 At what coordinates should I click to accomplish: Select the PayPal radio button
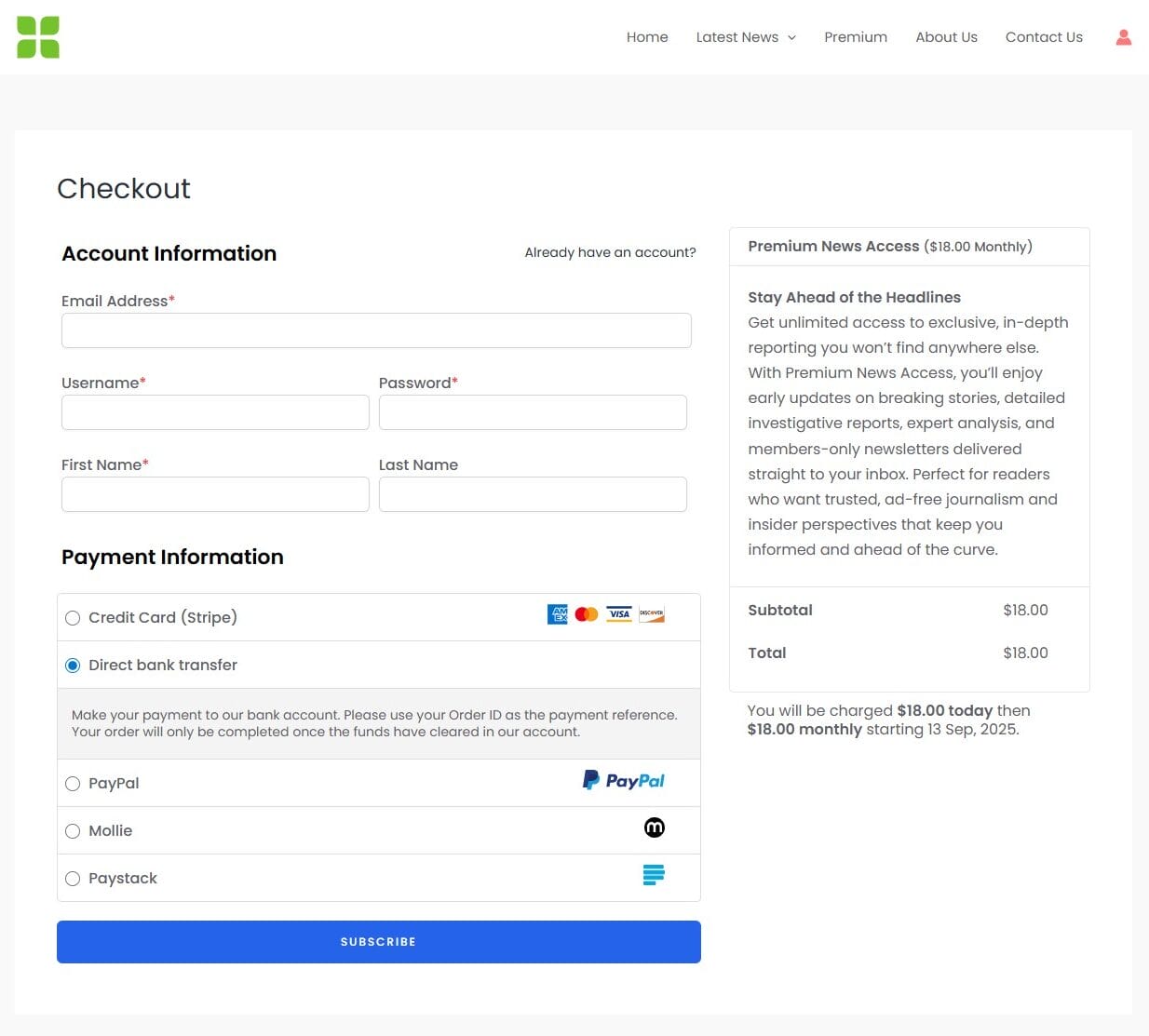coord(73,784)
